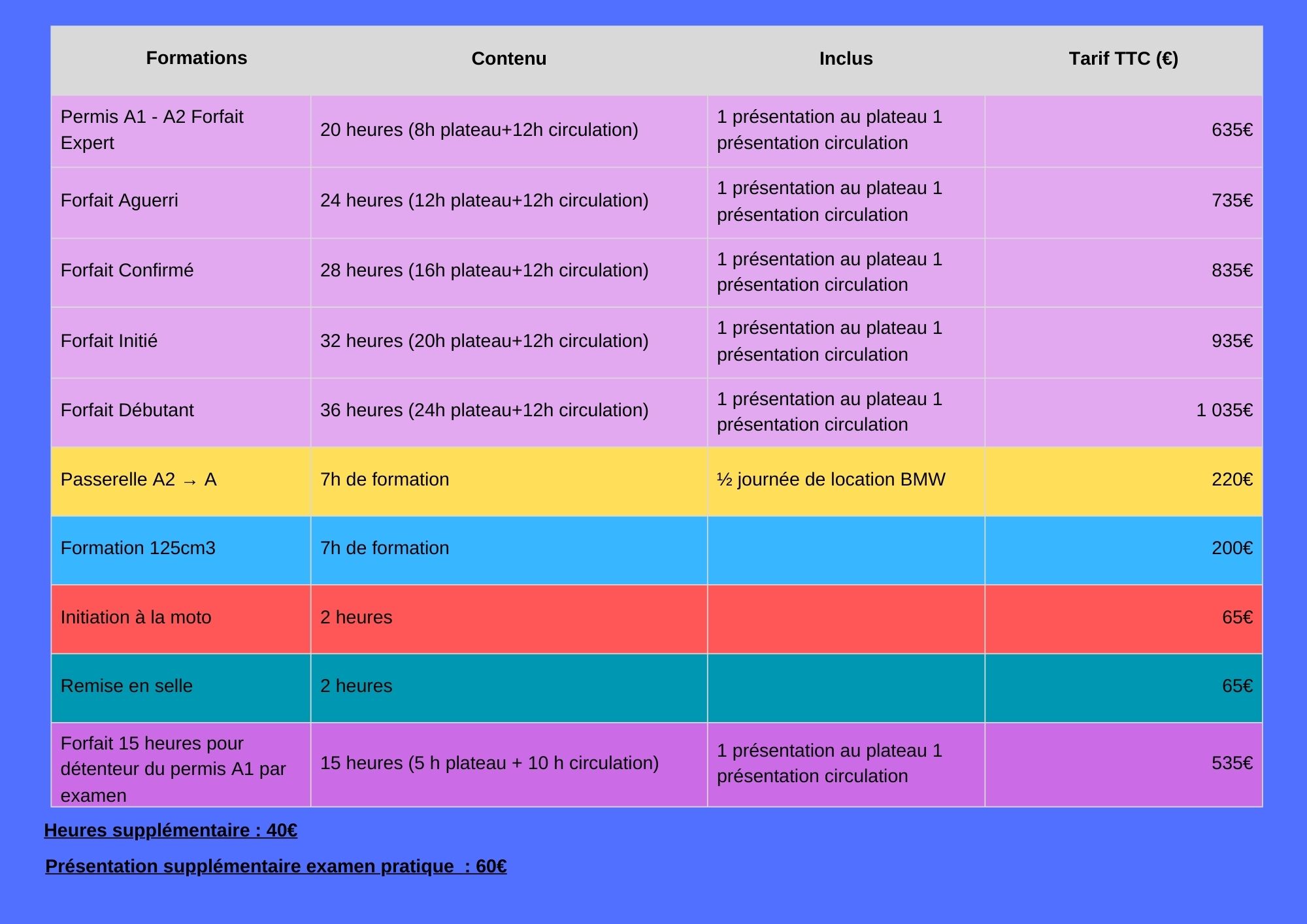The image size is (1307, 924).
Task: Click Présentation supplémentaire examen pratique : 60€ text
Action: pos(276,866)
